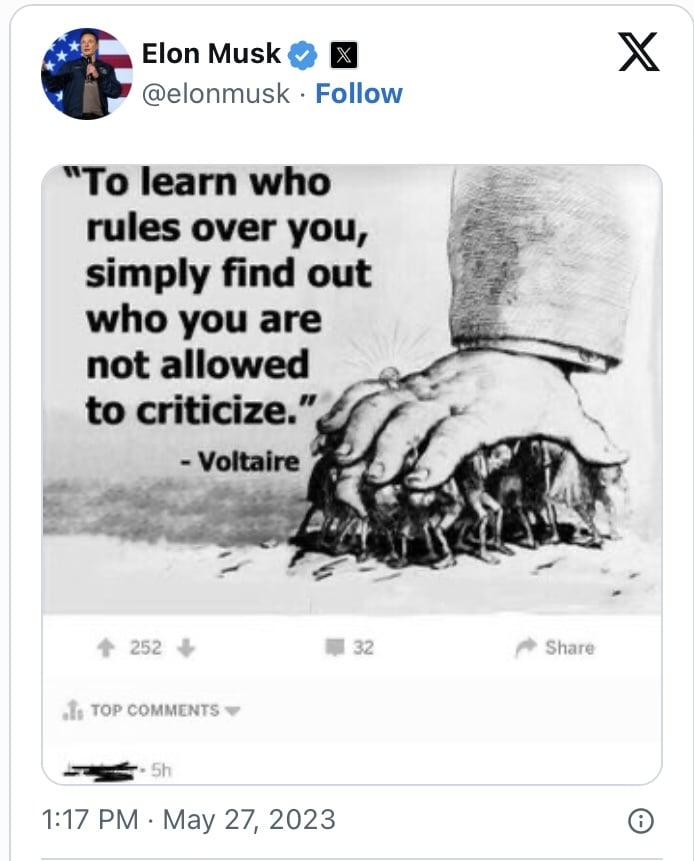Open the Elon Musk display name
694x861 pixels.
pyautogui.click(x=211, y=54)
